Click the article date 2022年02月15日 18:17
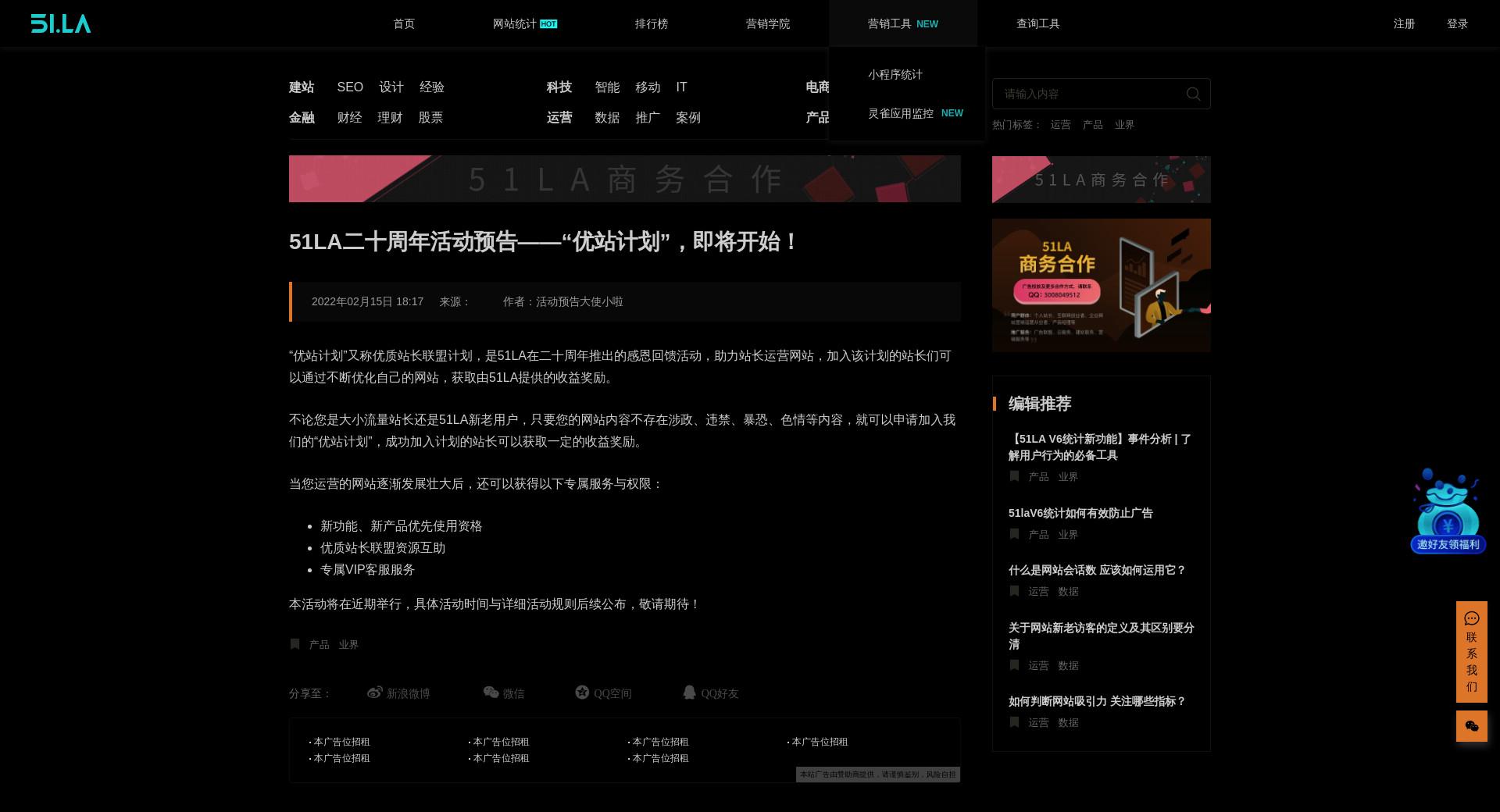This screenshot has width=1500, height=812. click(x=367, y=301)
